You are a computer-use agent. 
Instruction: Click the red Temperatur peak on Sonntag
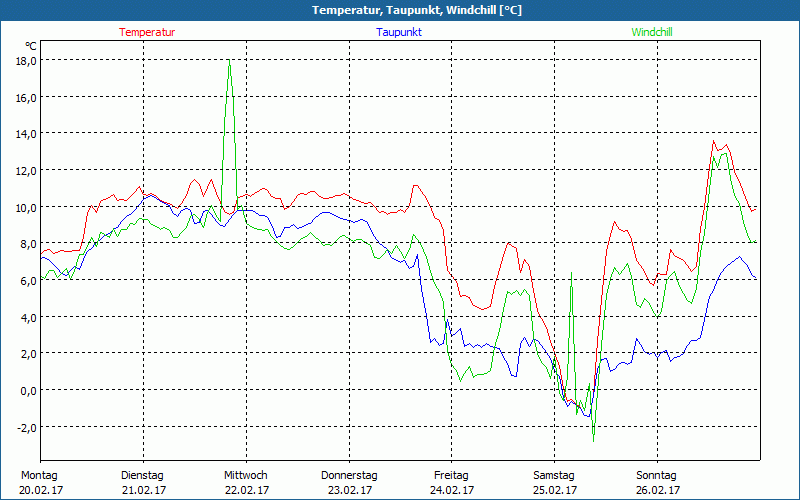pyautogui.click(x=713, y=141)
